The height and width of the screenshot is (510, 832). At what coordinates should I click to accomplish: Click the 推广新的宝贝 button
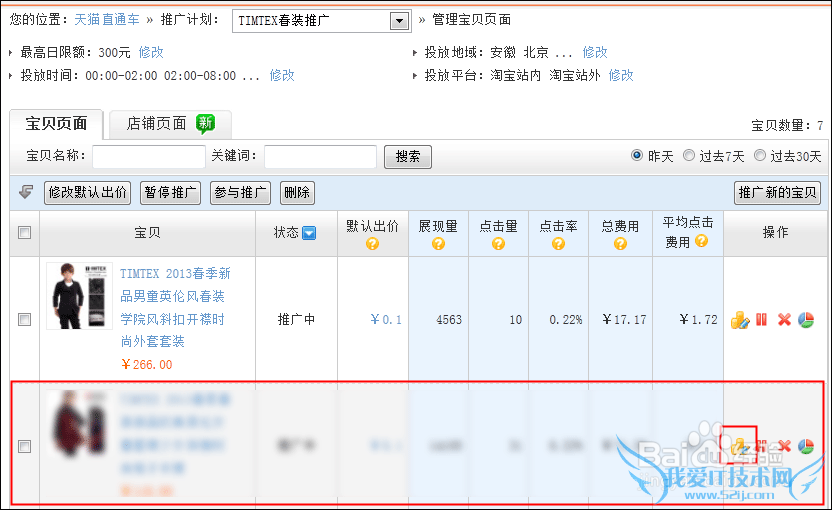point(777,193)
